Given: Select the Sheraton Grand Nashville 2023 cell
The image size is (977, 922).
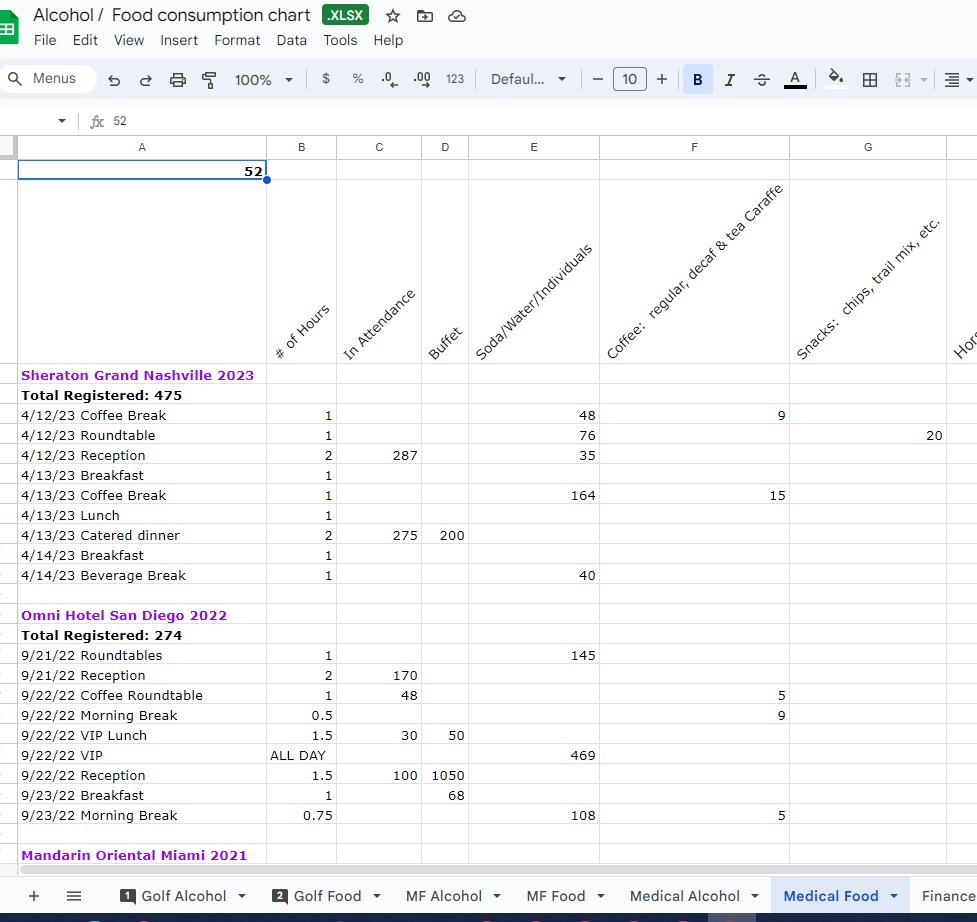Looking at the screenshot, I should point(142,375).
